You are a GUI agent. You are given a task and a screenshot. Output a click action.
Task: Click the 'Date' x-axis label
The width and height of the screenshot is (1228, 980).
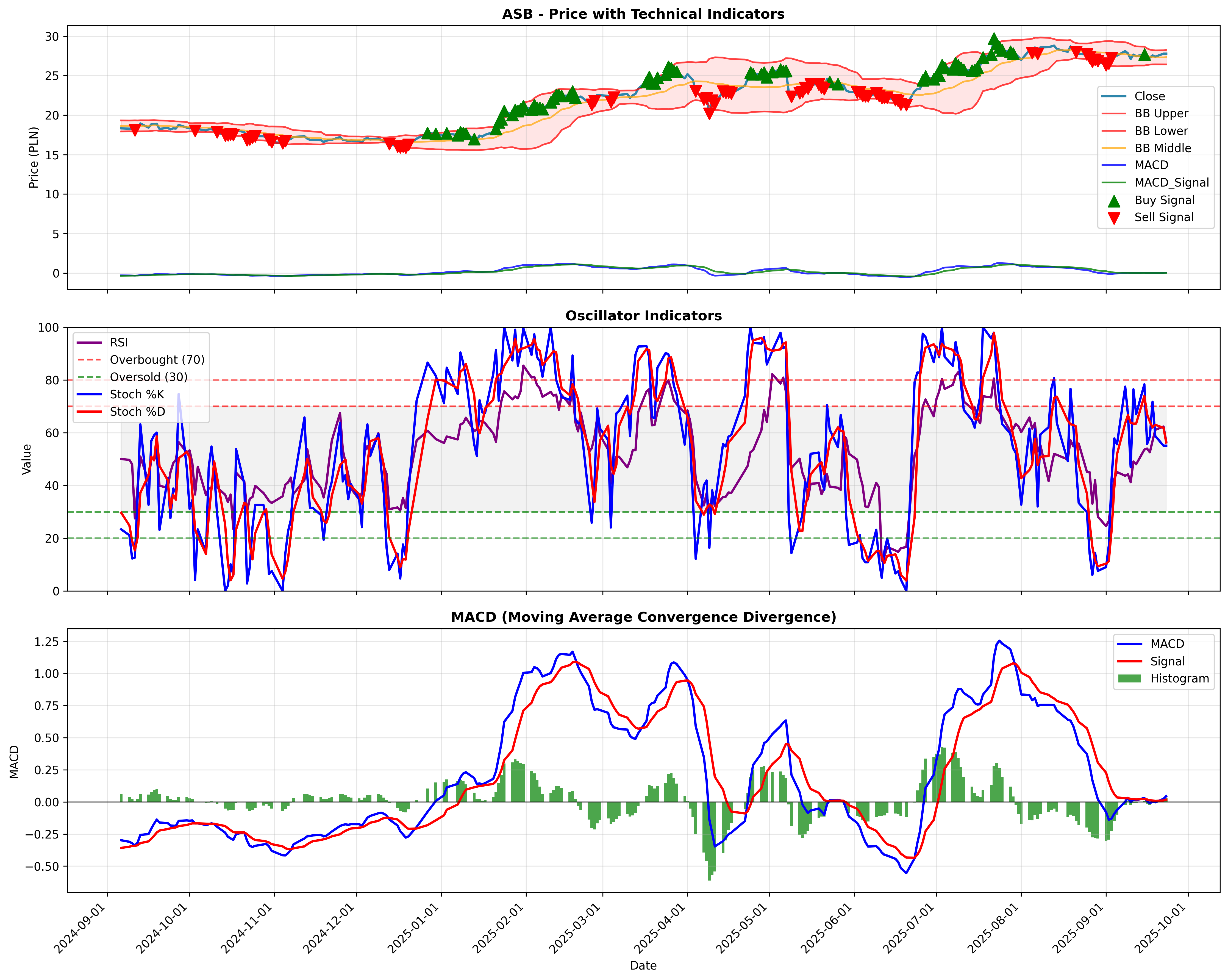pyautogui.click(x=643, y=966)
